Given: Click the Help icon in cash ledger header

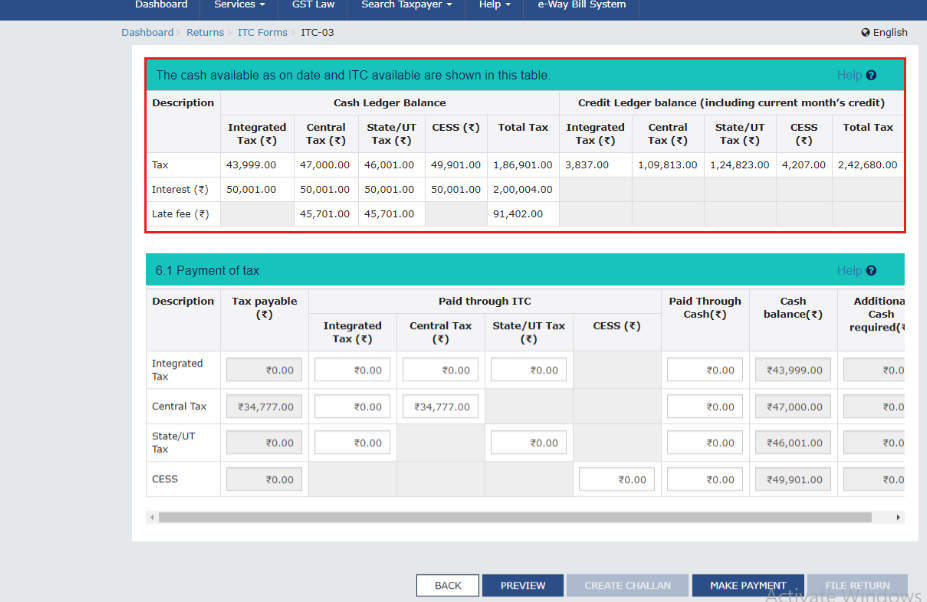Looking at the screenshot, I should [871, 75].
